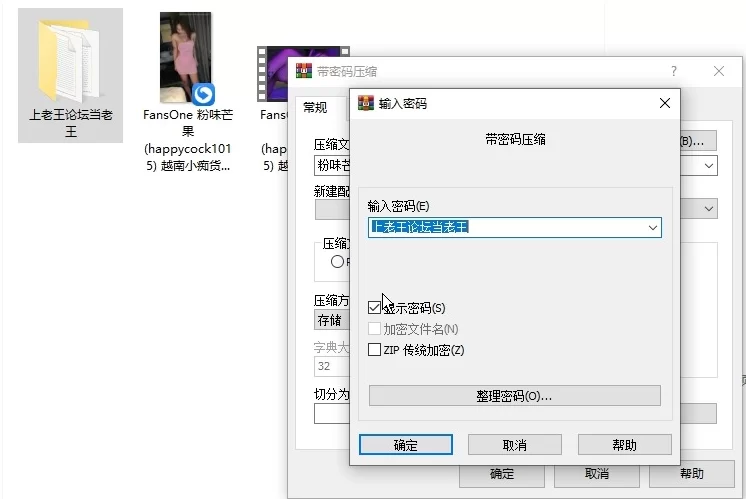Click the blue badge on the image thumbnail

coord(203,94)
